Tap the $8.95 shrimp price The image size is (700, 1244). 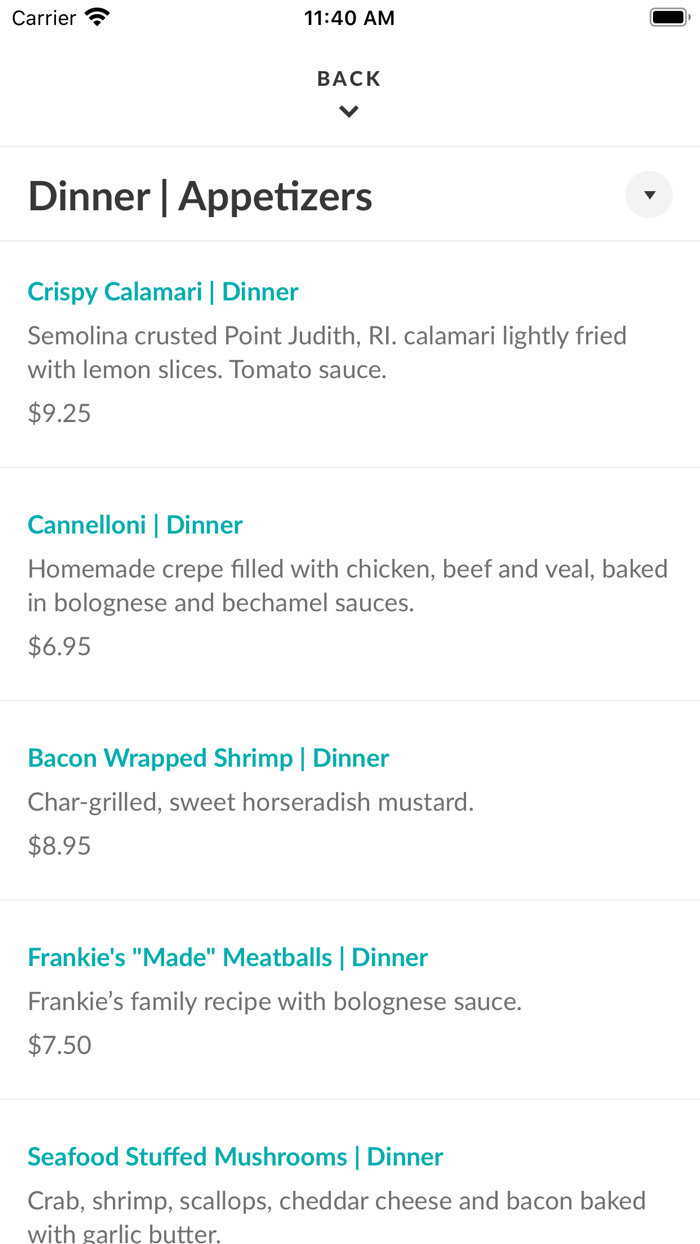tap(59, 845)
